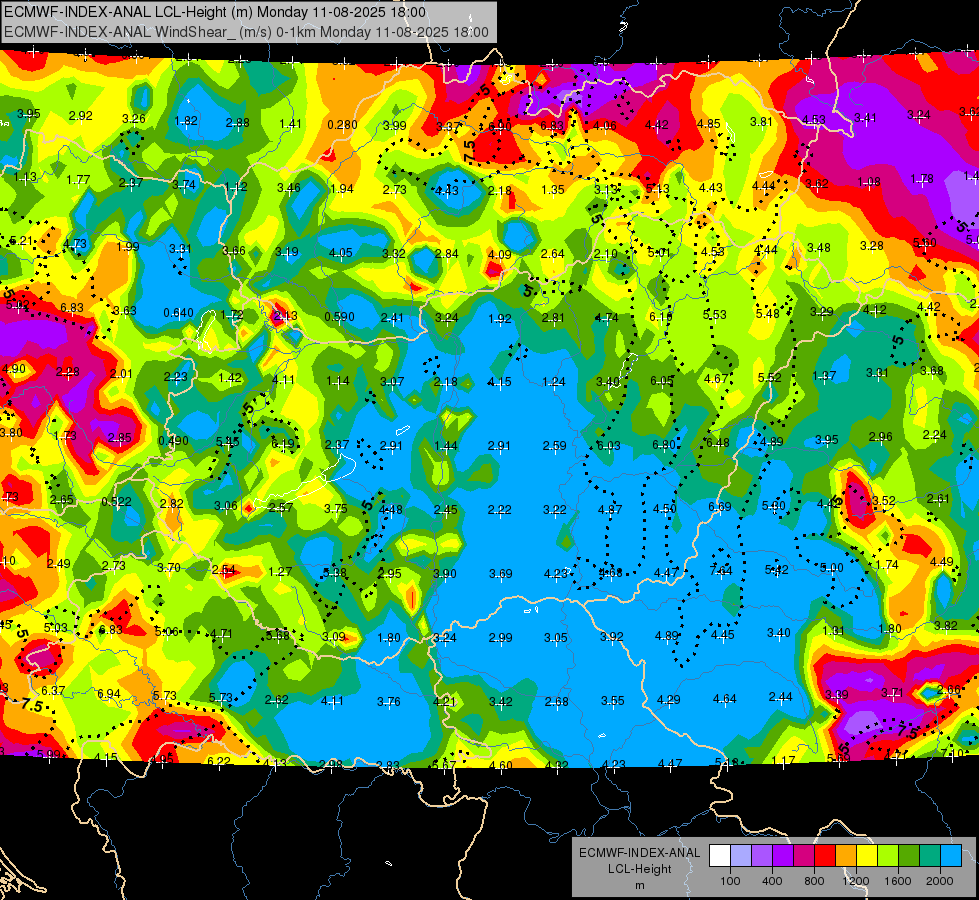The height and width of the screenshot is (900, 979).
Task: Click the wind shear value 4.64
Action: 725,699
